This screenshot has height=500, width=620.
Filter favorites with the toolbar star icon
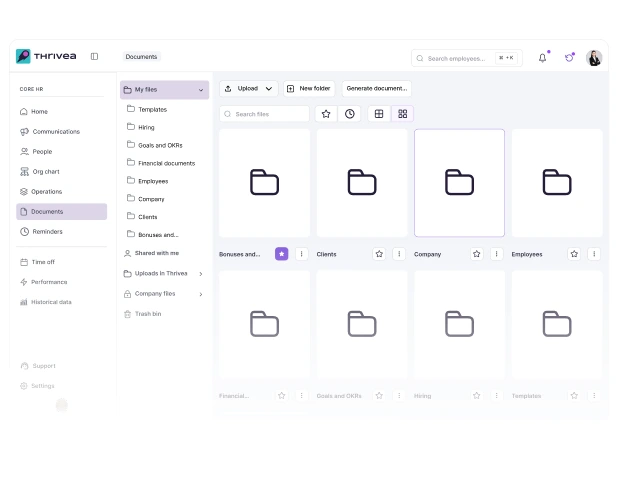[x=326, y=114]
